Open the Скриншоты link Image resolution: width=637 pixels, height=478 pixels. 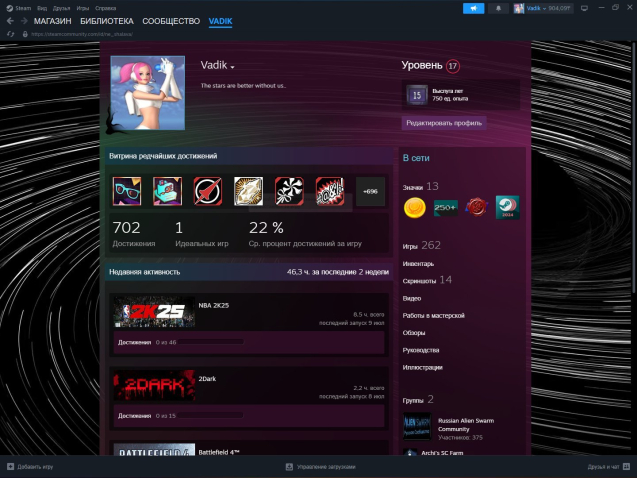click(x=427, y=280)
